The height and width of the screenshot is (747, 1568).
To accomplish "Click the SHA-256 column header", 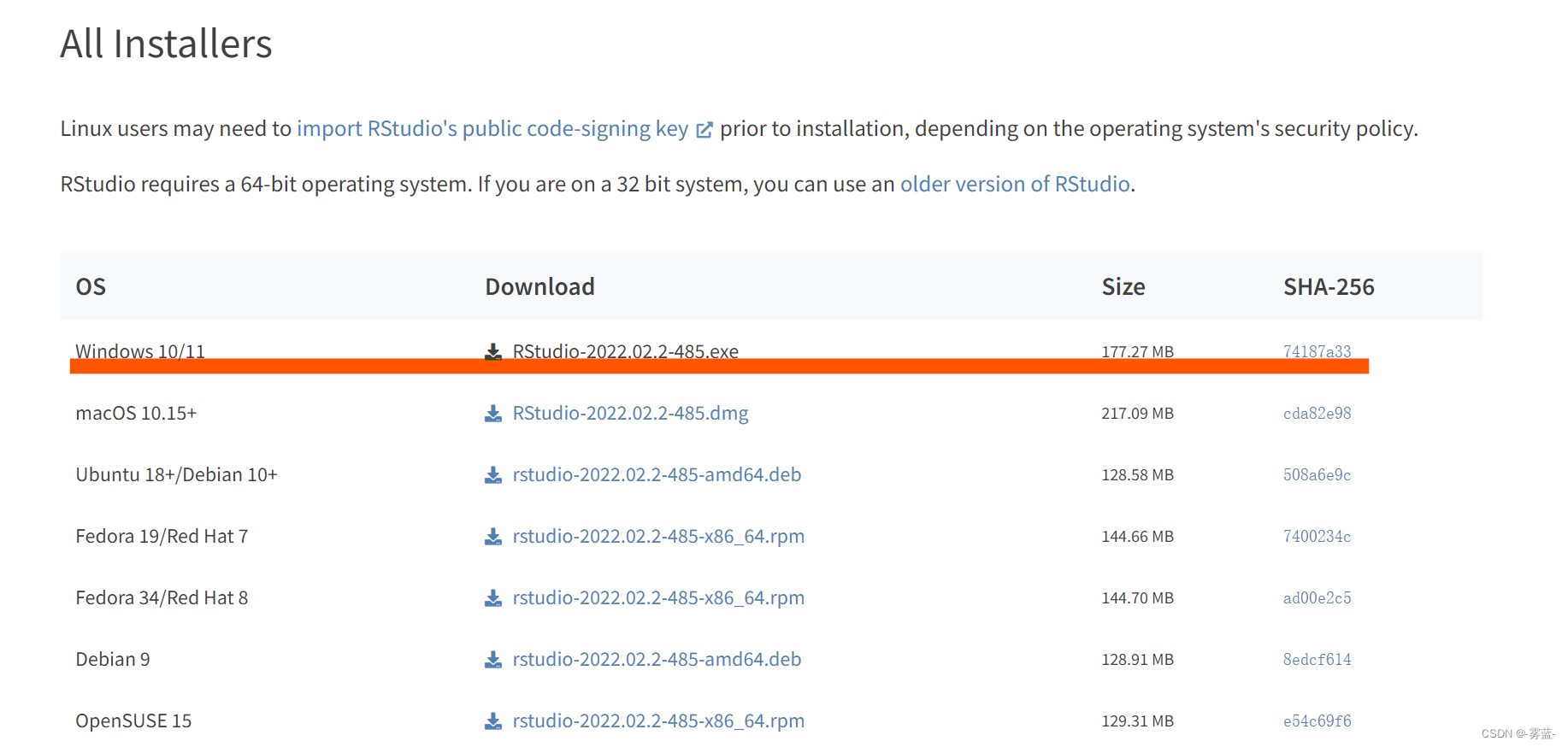I will 1329,286.
